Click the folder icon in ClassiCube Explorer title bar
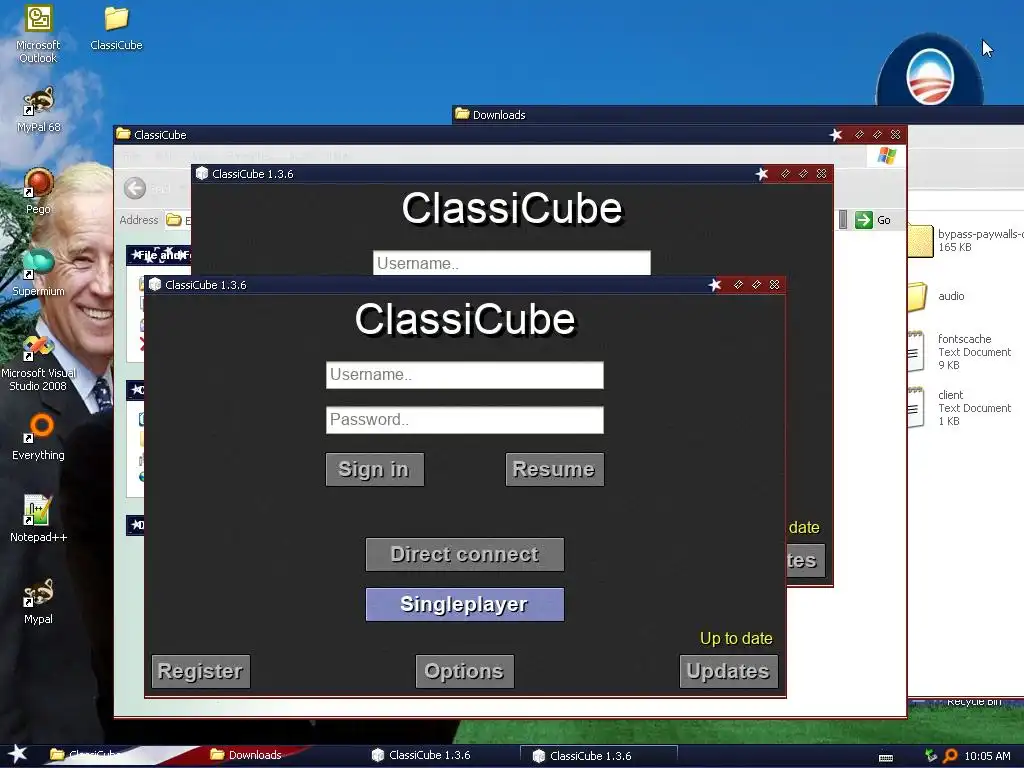Viewport: 1024px width, 768px height. pos(123,134)
